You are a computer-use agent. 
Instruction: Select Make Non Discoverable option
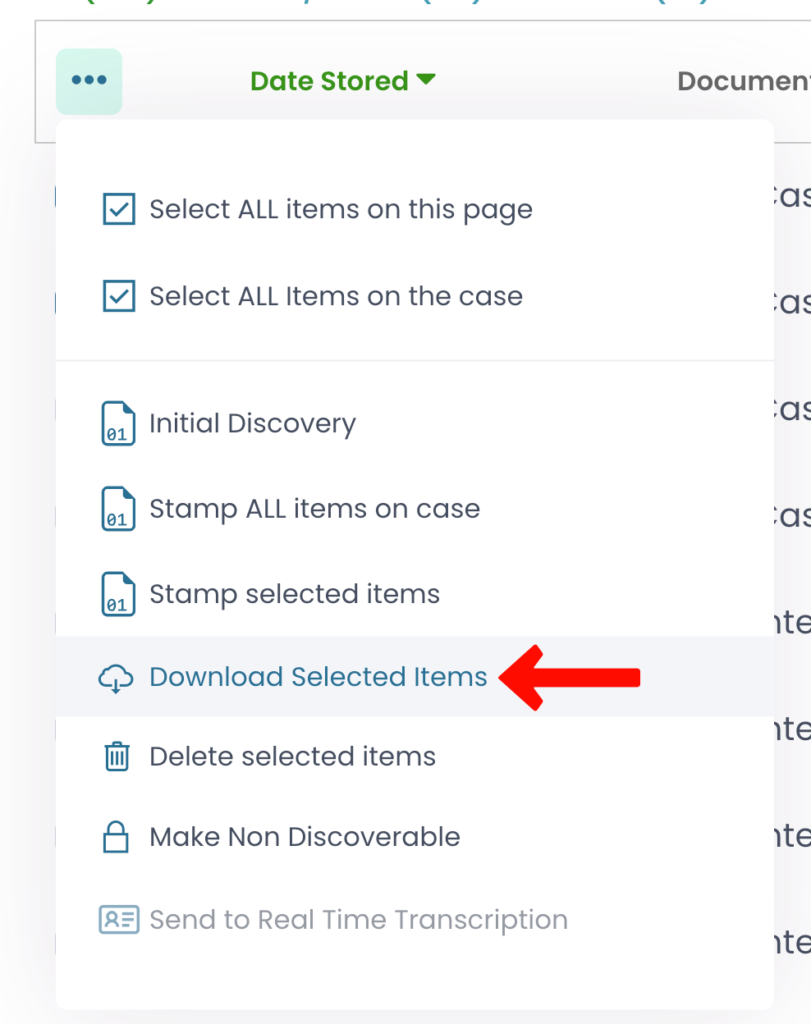coord(304,838)
